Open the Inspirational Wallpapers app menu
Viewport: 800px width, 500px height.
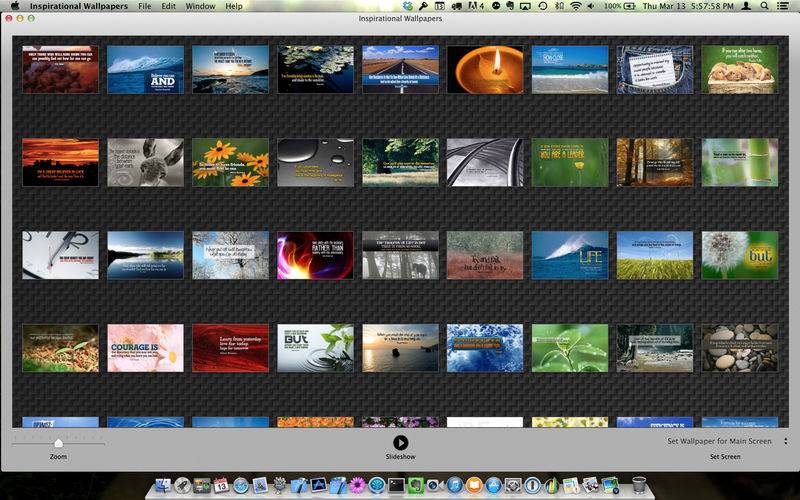[79, 6]
